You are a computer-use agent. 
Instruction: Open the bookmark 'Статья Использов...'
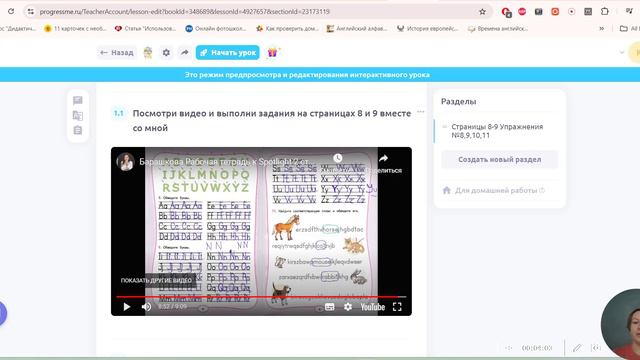point(145,29)
